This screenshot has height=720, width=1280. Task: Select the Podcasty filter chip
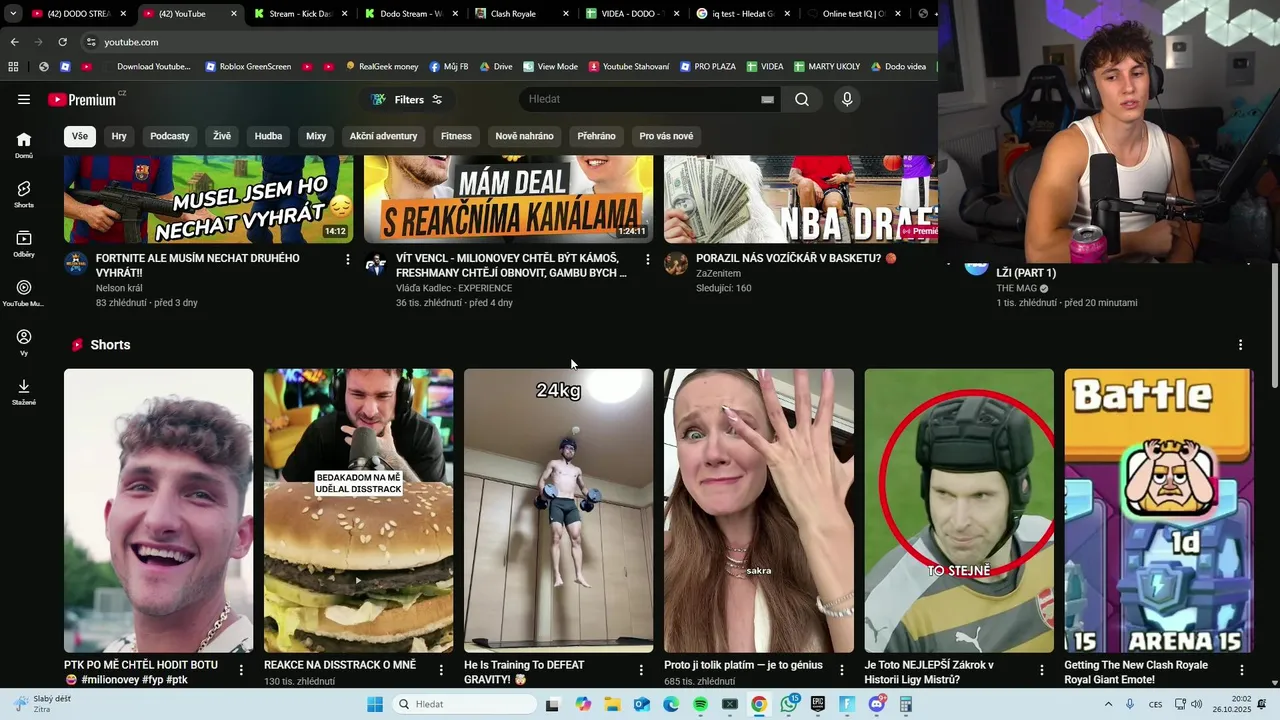coord(170,136)
